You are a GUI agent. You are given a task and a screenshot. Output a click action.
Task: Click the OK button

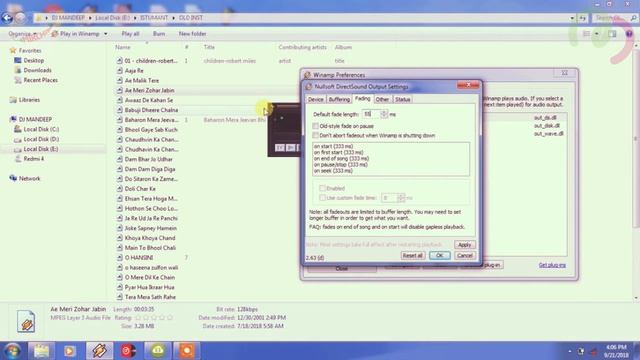pyautogui.click(x=440, y=255)
